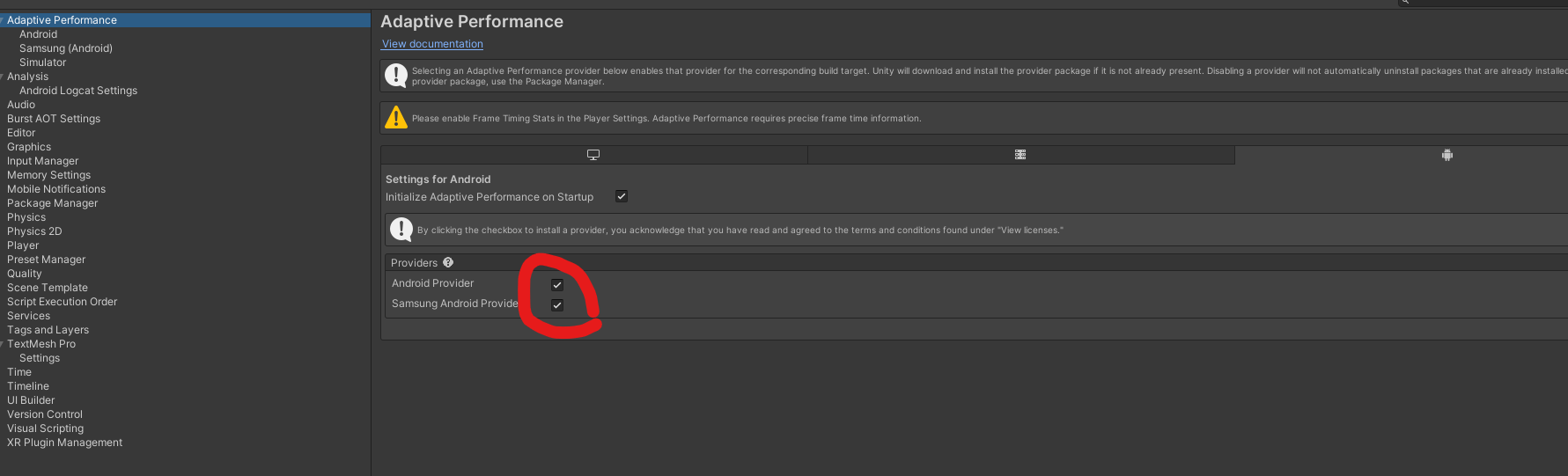Open Simulator settings
The image size is (1568, 476).
43,62
